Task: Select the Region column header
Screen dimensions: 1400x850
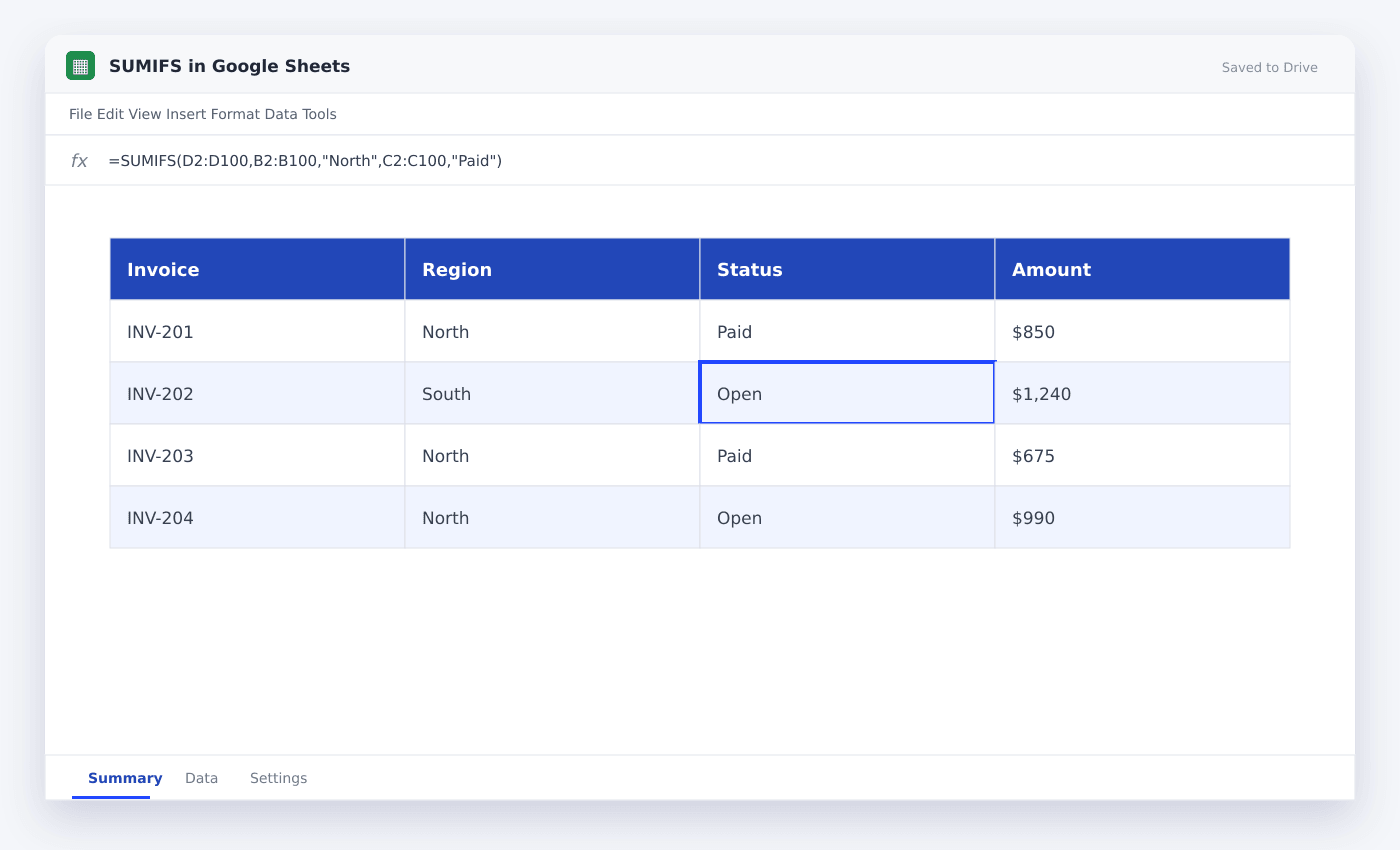Action: click(552, 269)
